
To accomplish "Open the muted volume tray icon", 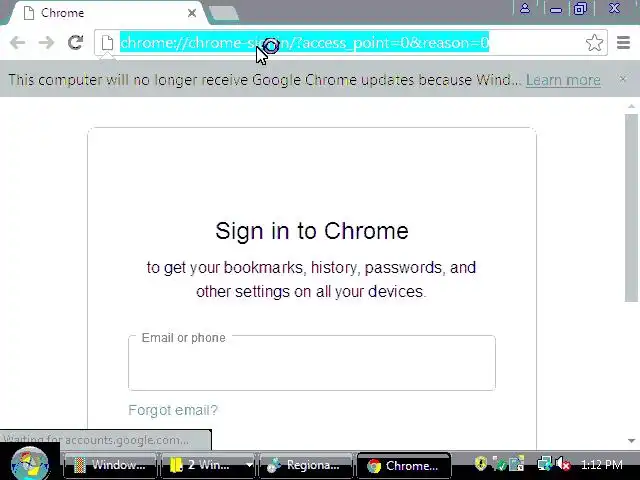I will point(563,464).
